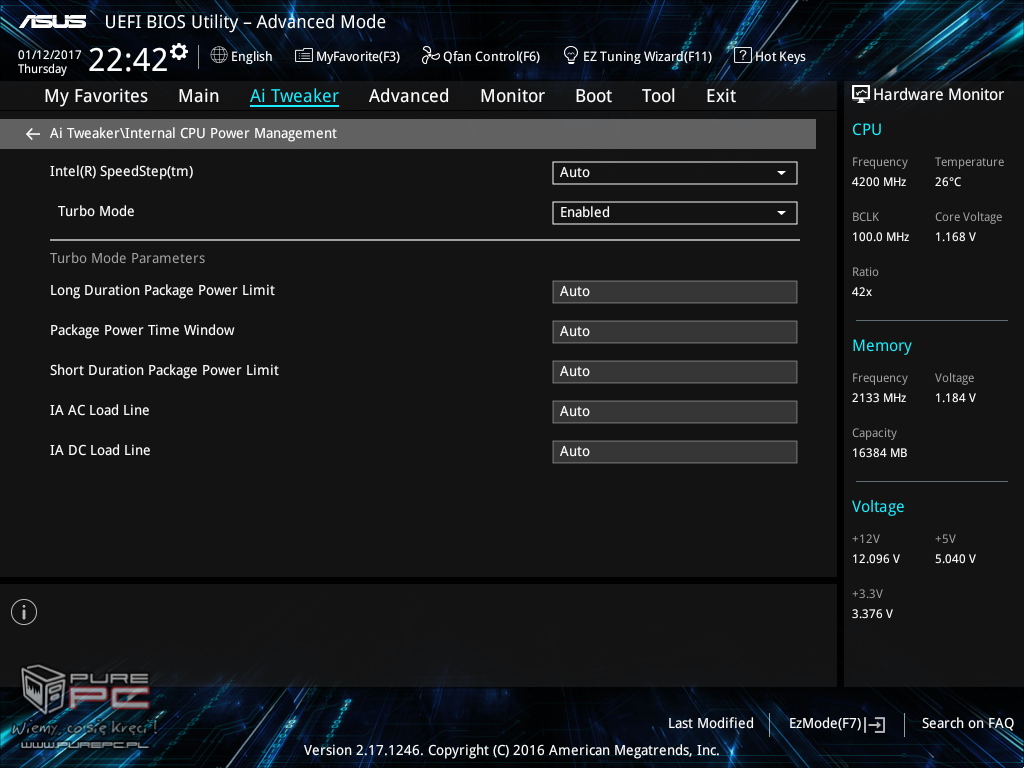The image size is (1024, 768).
Task: Go to the My Favorites tab
Action: (96, 96)
